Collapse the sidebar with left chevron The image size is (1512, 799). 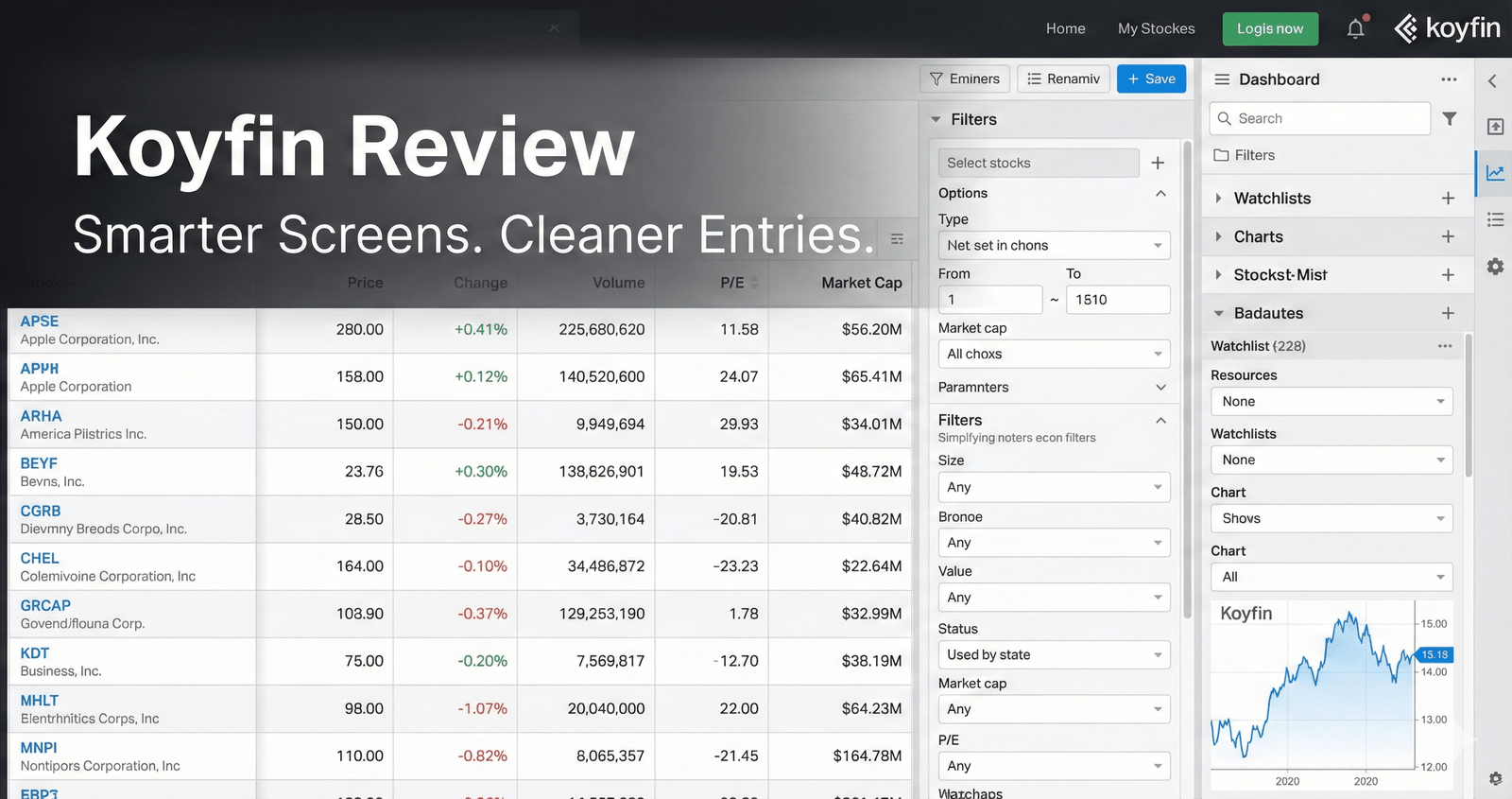click(1493, 80)
